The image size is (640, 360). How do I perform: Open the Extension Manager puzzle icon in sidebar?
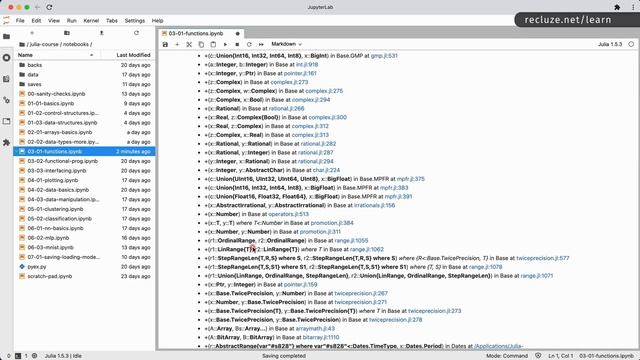7,142
